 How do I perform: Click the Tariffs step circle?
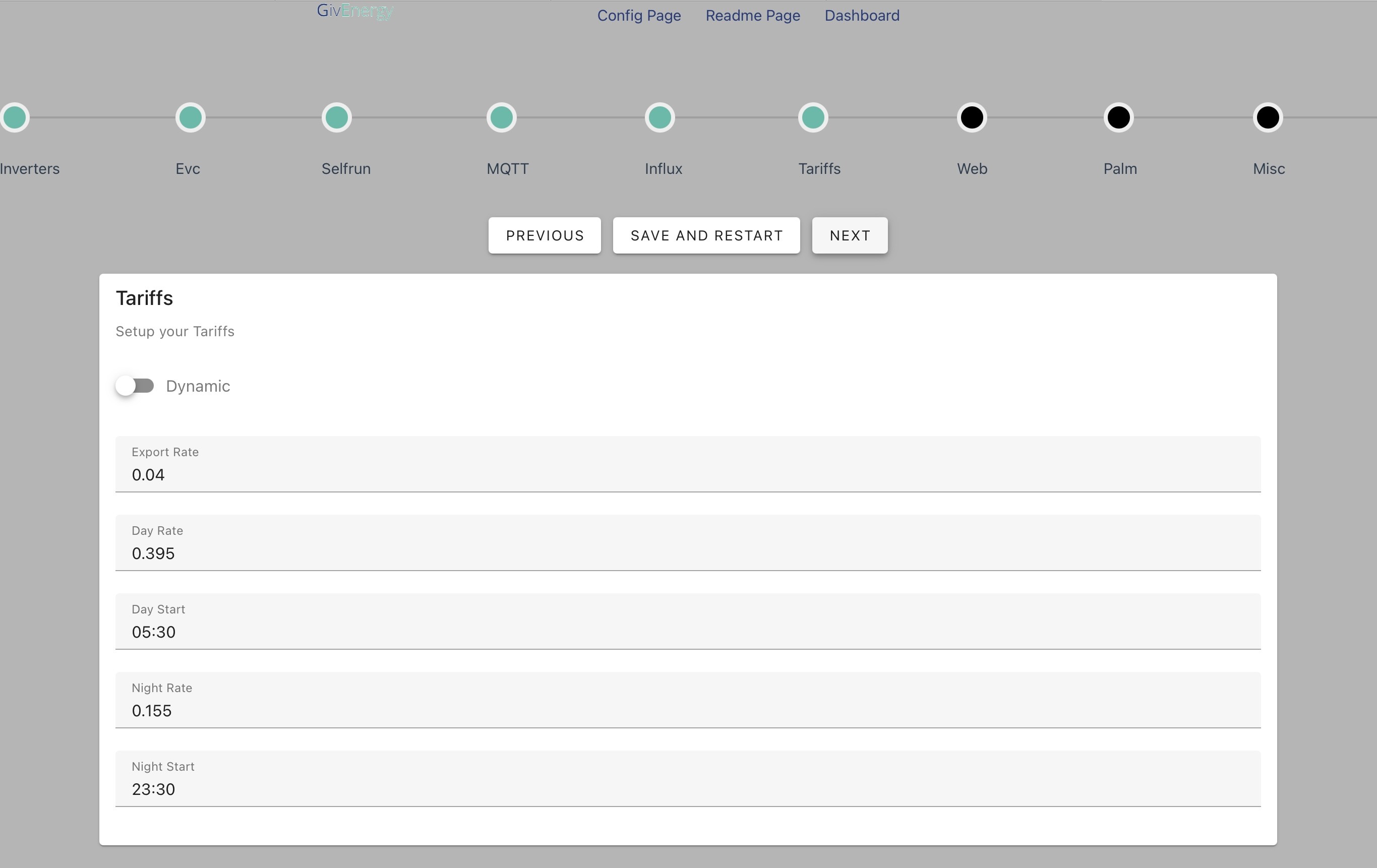[813, 118]
